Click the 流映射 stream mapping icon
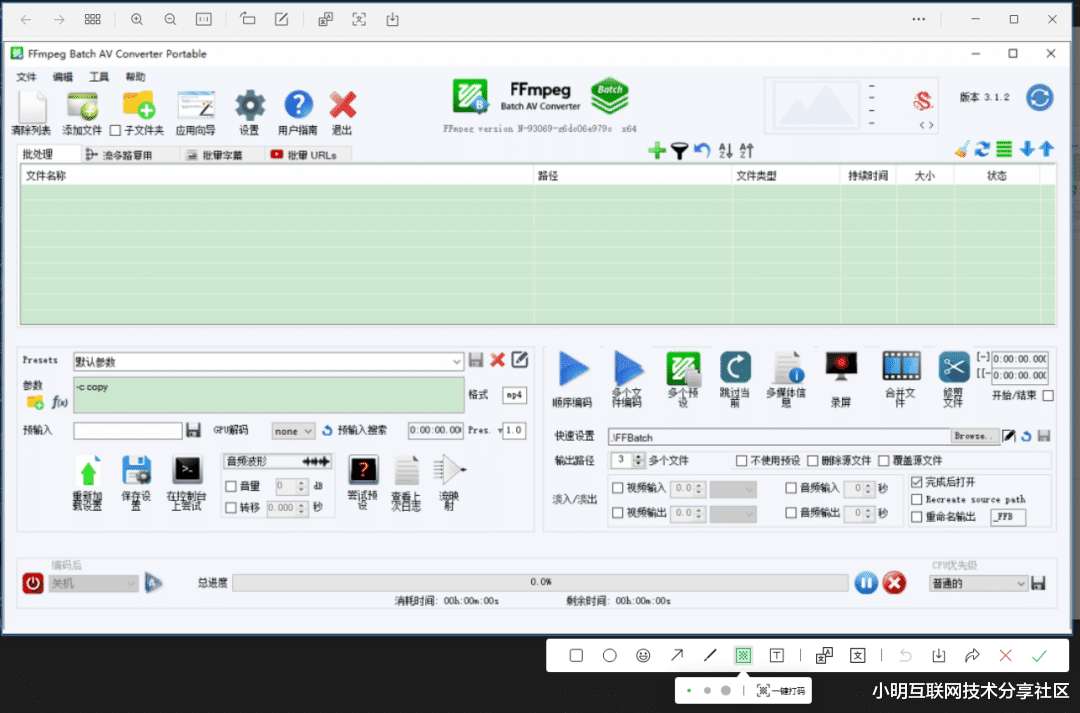Image resolution: width=1080 pixels, height=713 pixels. tap(449, 470)
